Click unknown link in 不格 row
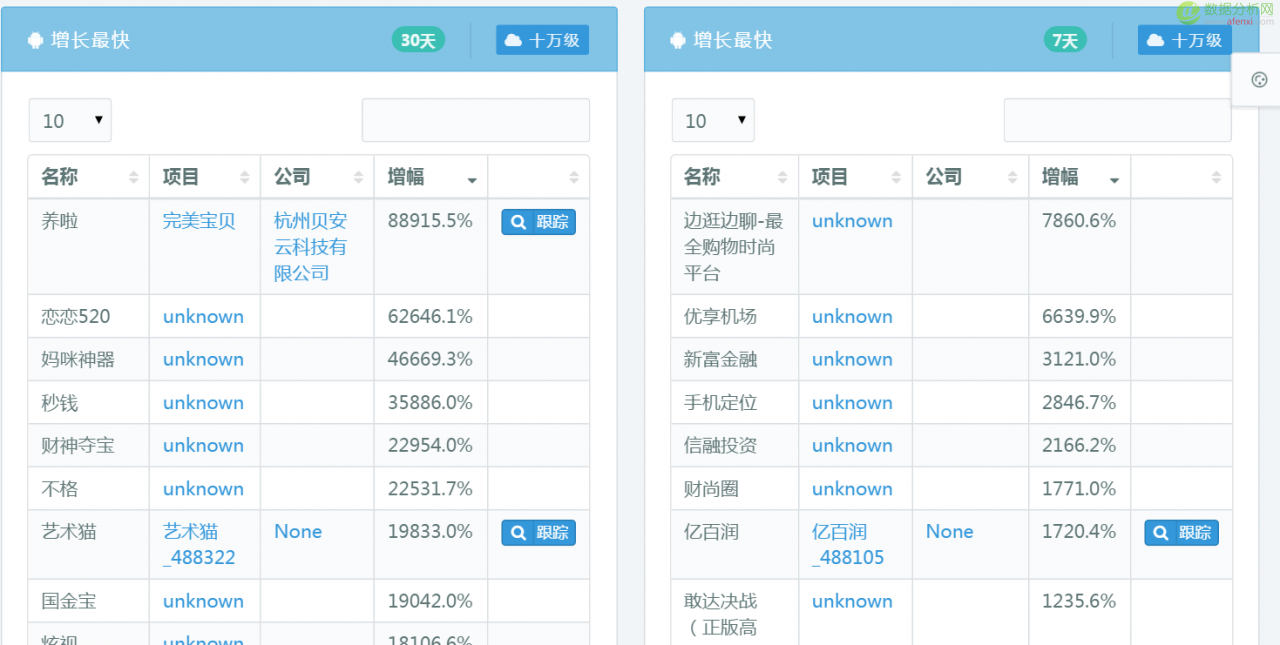The height and width of the screenshot is (645, 1280). tap(203, 489)
